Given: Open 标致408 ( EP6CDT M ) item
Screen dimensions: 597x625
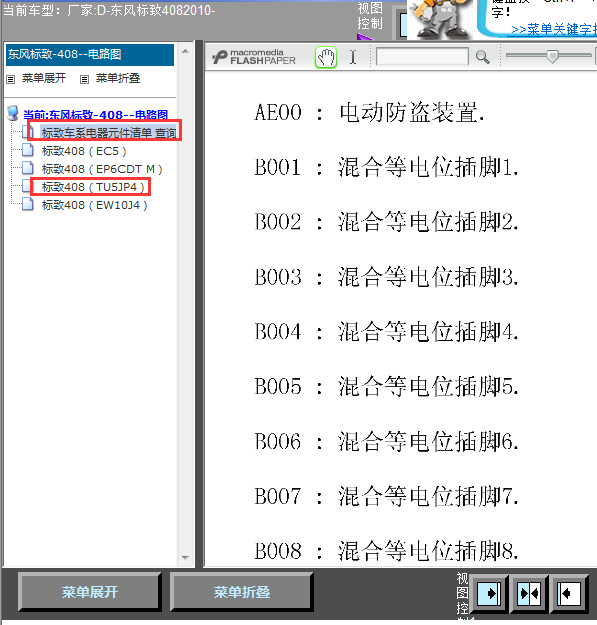Looking at the screenshot, I should coord(102,169).
